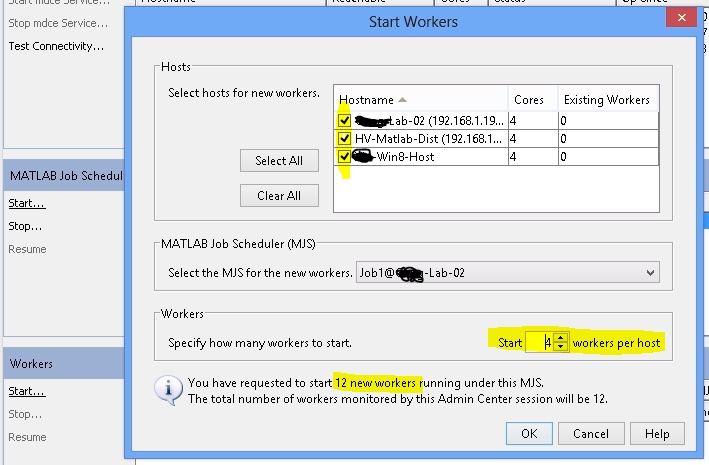The height and width of the screenshot is (465, 709).
Task: Click the Cancel button
Action: tap(591, 434)
